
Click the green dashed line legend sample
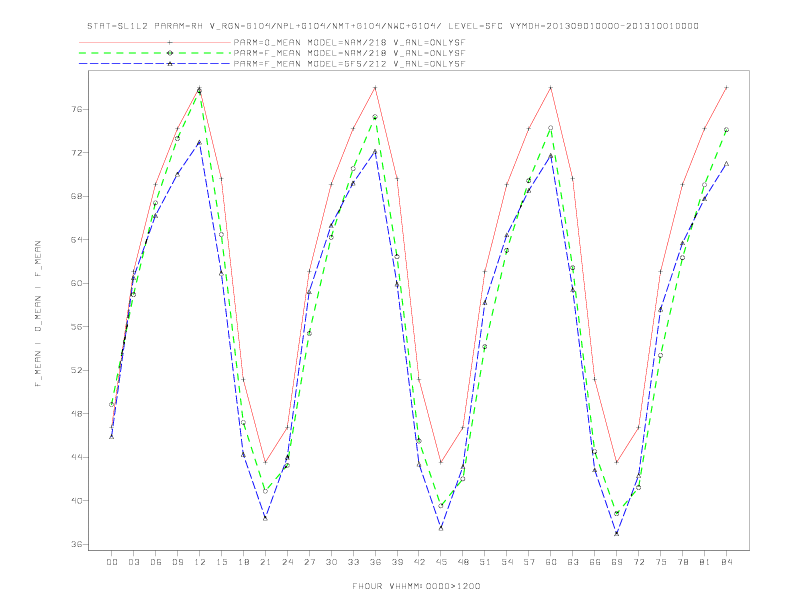155,53
